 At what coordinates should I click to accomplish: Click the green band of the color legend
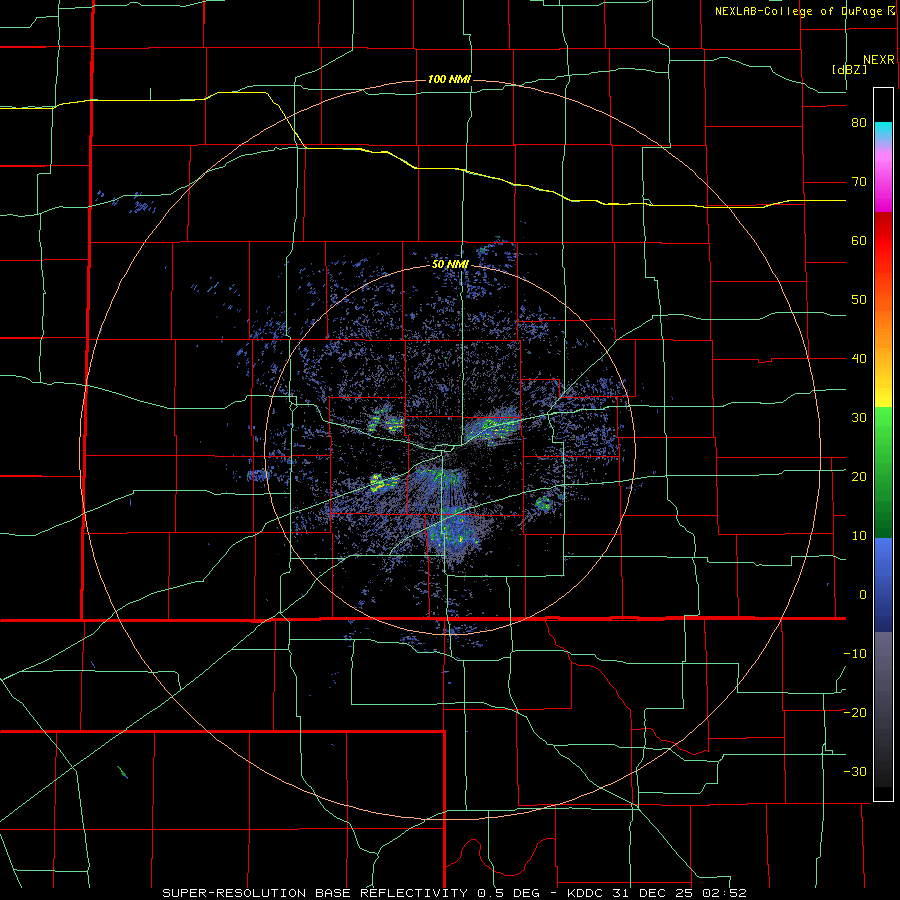(x=883, y=472)
